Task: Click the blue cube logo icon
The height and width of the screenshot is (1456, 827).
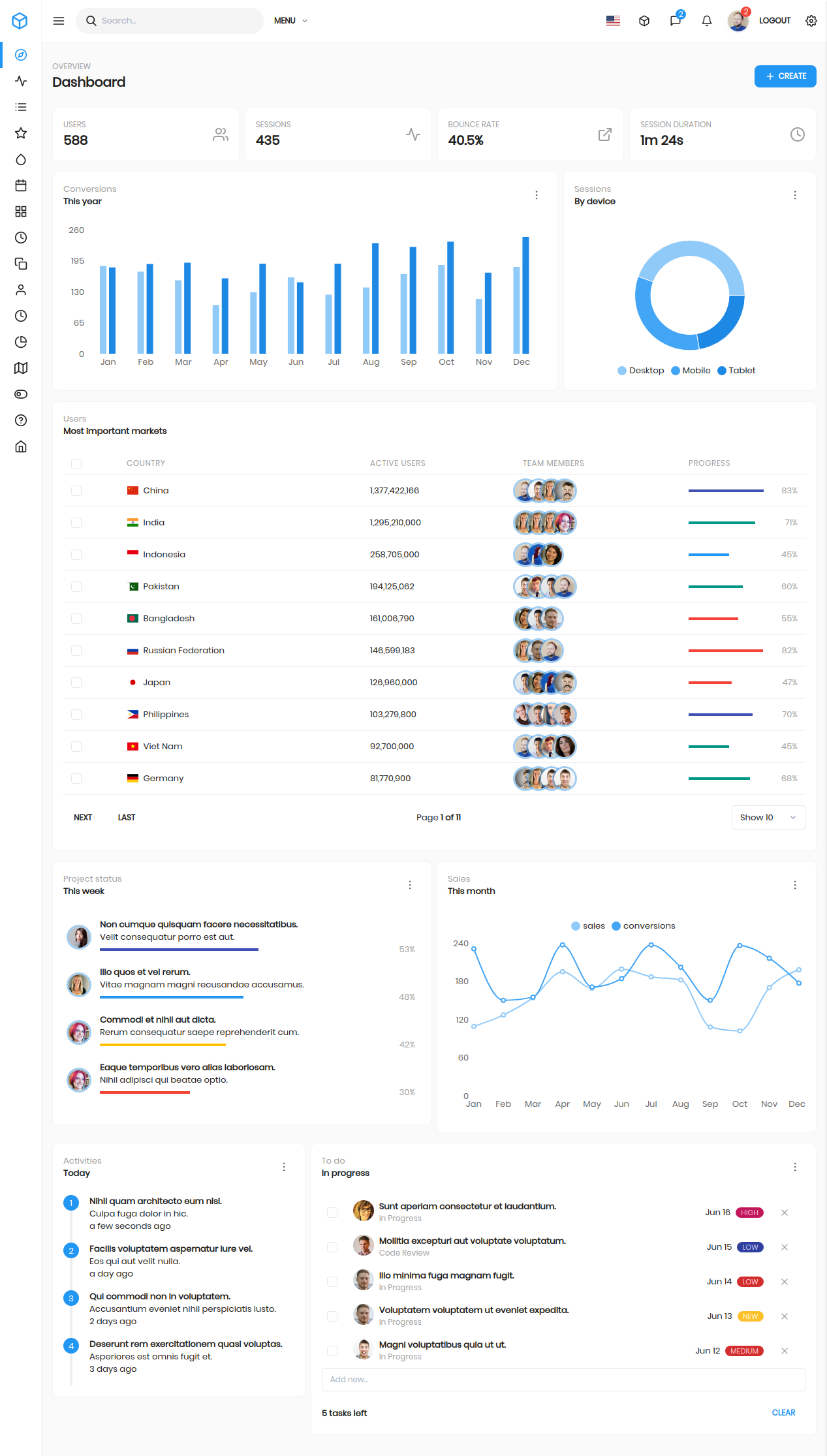Action: click(x=20, y=21)
